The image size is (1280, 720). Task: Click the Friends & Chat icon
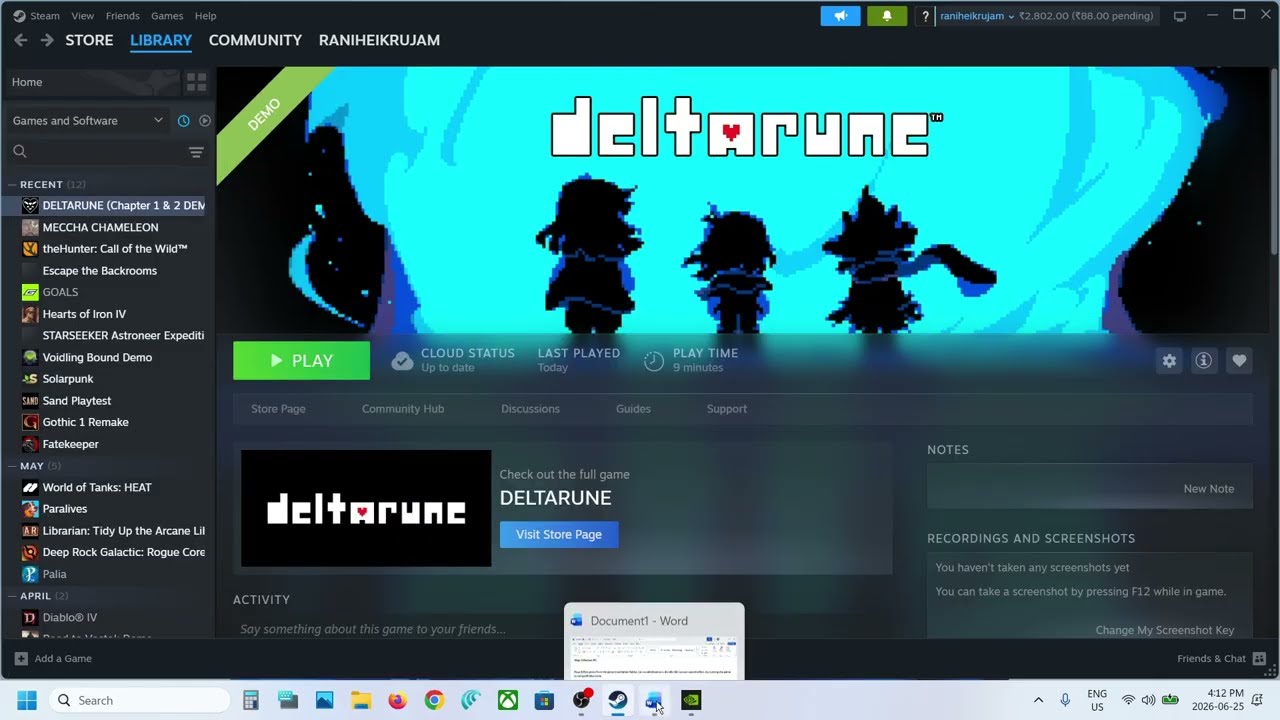tap(1259, 658)
